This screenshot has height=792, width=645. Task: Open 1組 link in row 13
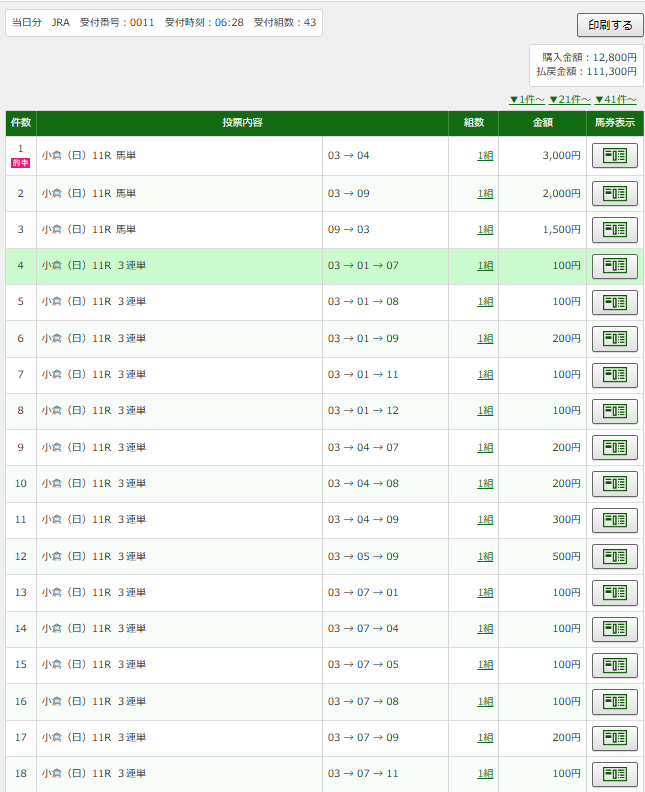485,592
